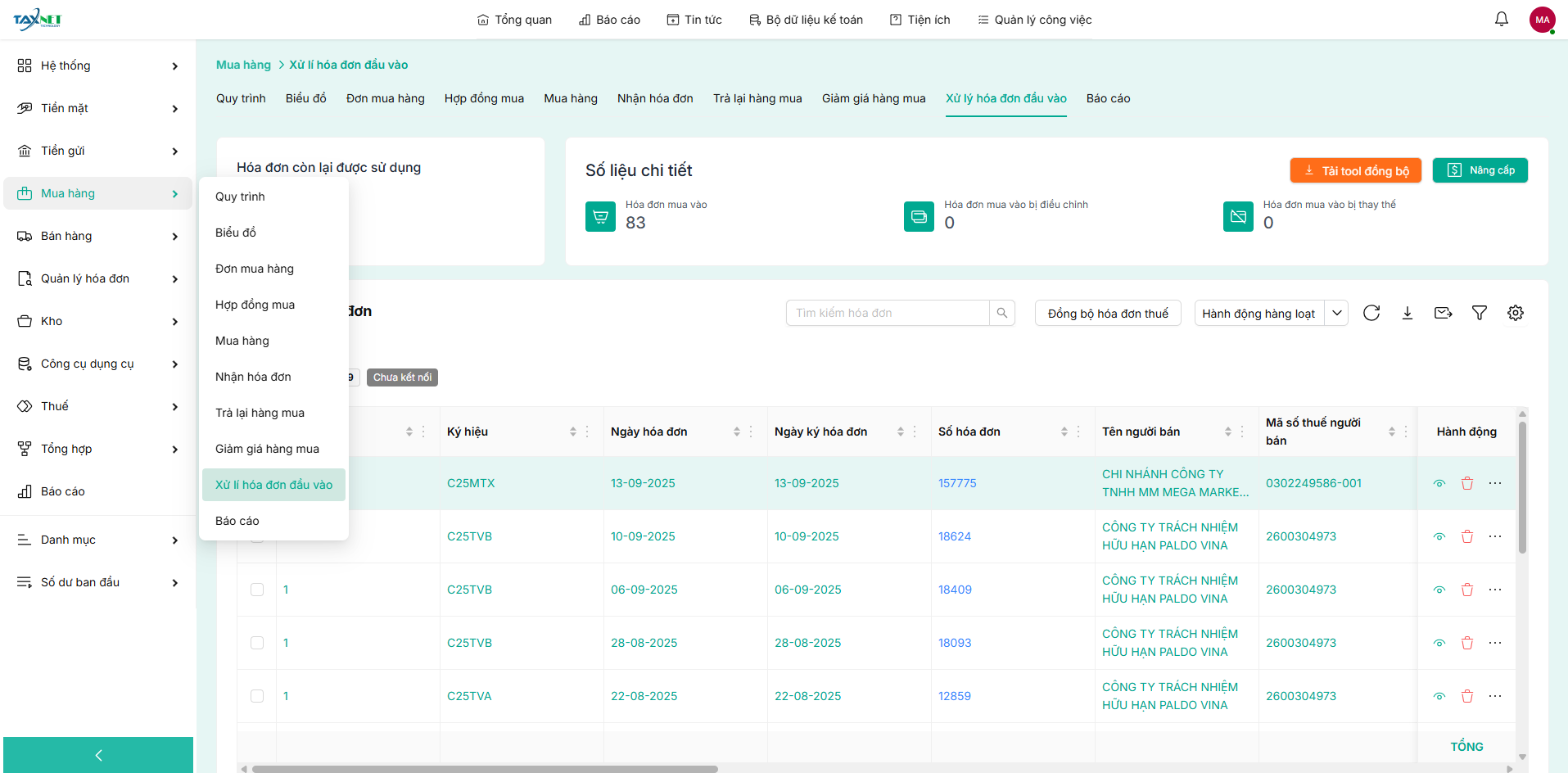Click the Tiền gửi bank icon in sidebar
The image size is (1568, 773).
coord(25,151)
